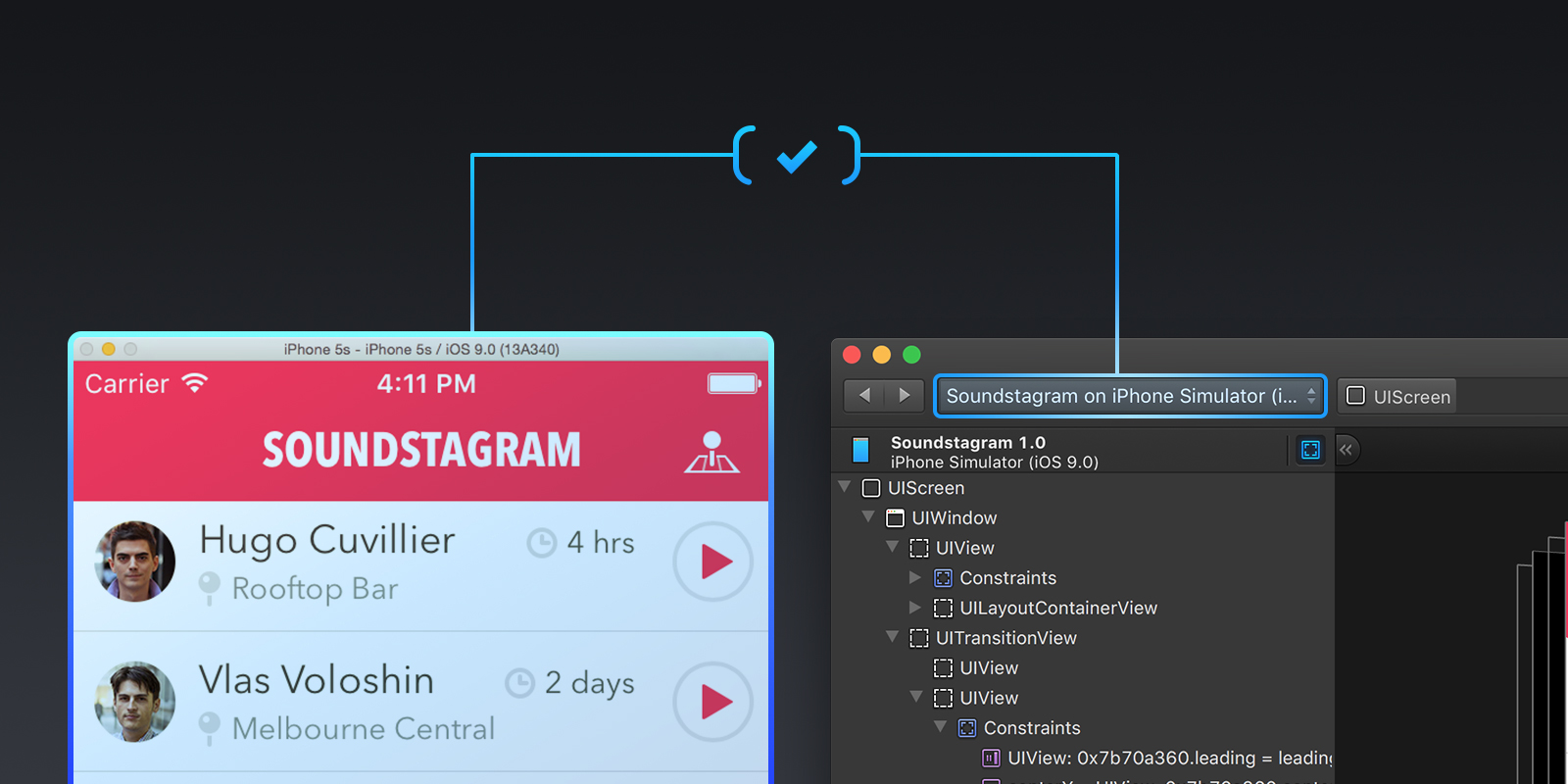The image size is (1568, 784).
Task: Expand the first Constraints node
Action: pyautogui.click(x=915, y=577)
